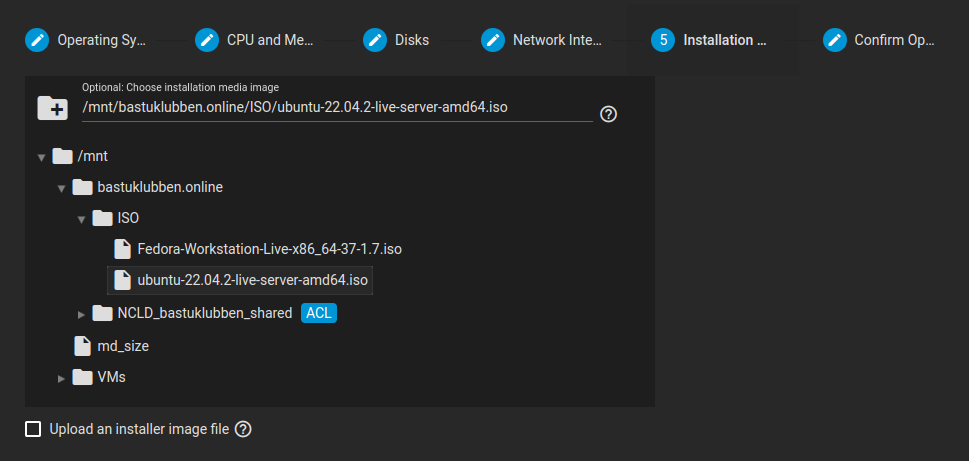Click the VMs folder icon
Viewport: 969px width, 461px height.
point(82,377)
